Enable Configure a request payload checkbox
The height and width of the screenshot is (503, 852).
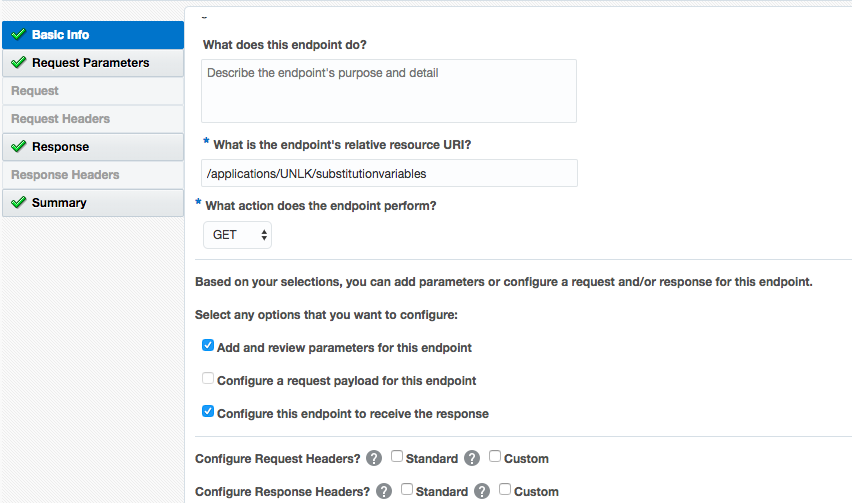208,379
